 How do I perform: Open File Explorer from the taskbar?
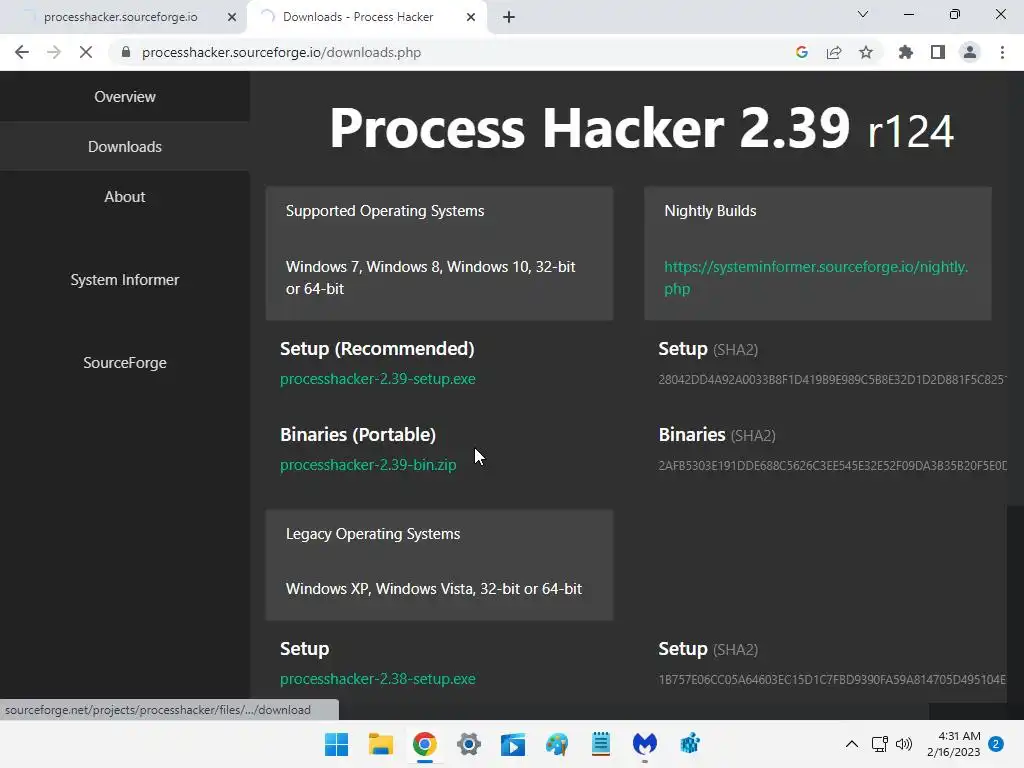coord(381,744)
